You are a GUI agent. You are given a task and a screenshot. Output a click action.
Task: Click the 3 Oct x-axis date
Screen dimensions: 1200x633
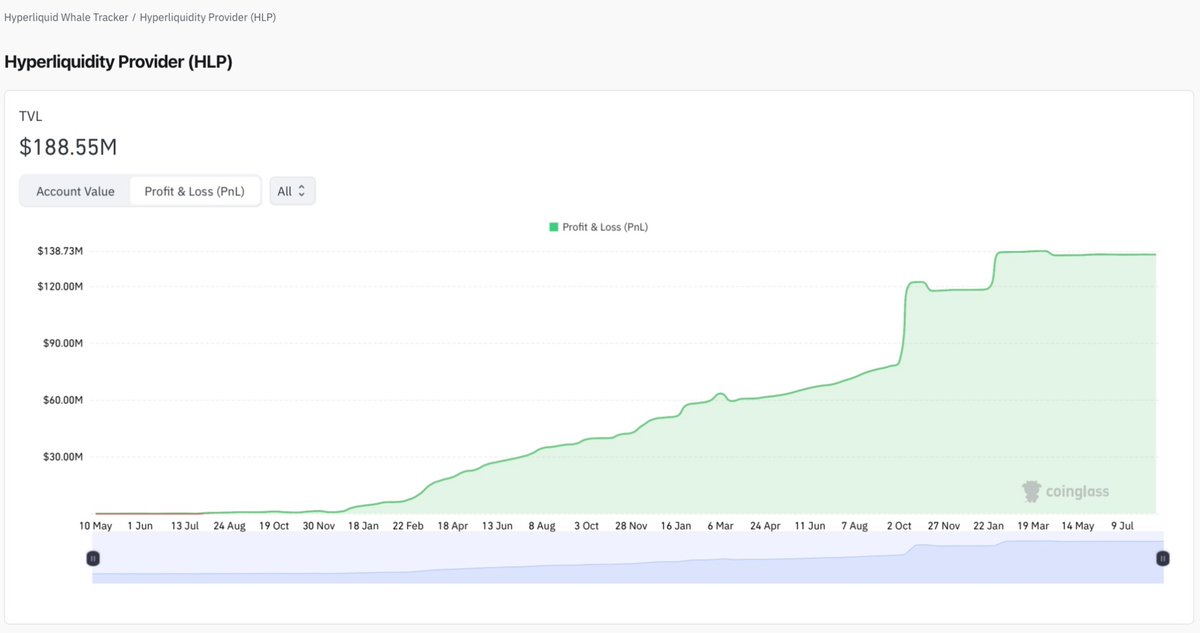(x=587, y=525)
